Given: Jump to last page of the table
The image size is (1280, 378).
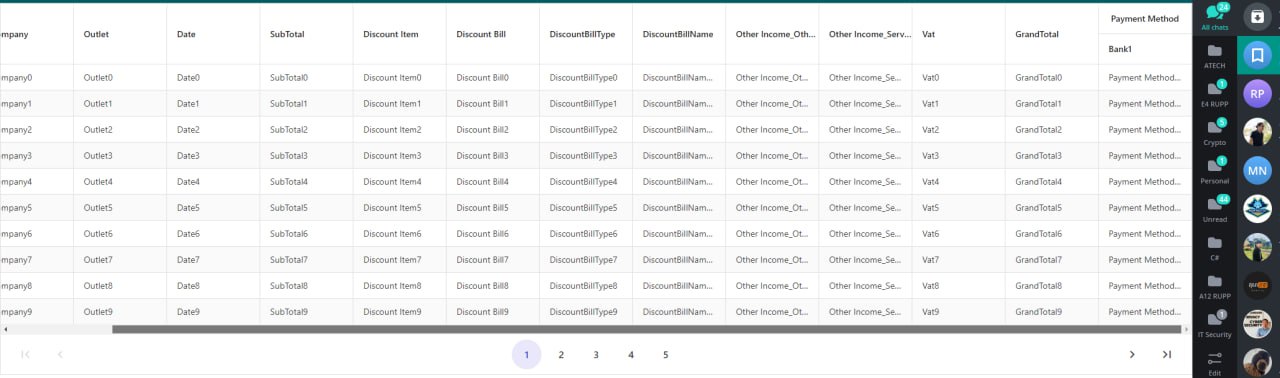Looking at the screenshot, I should 1166,354.
